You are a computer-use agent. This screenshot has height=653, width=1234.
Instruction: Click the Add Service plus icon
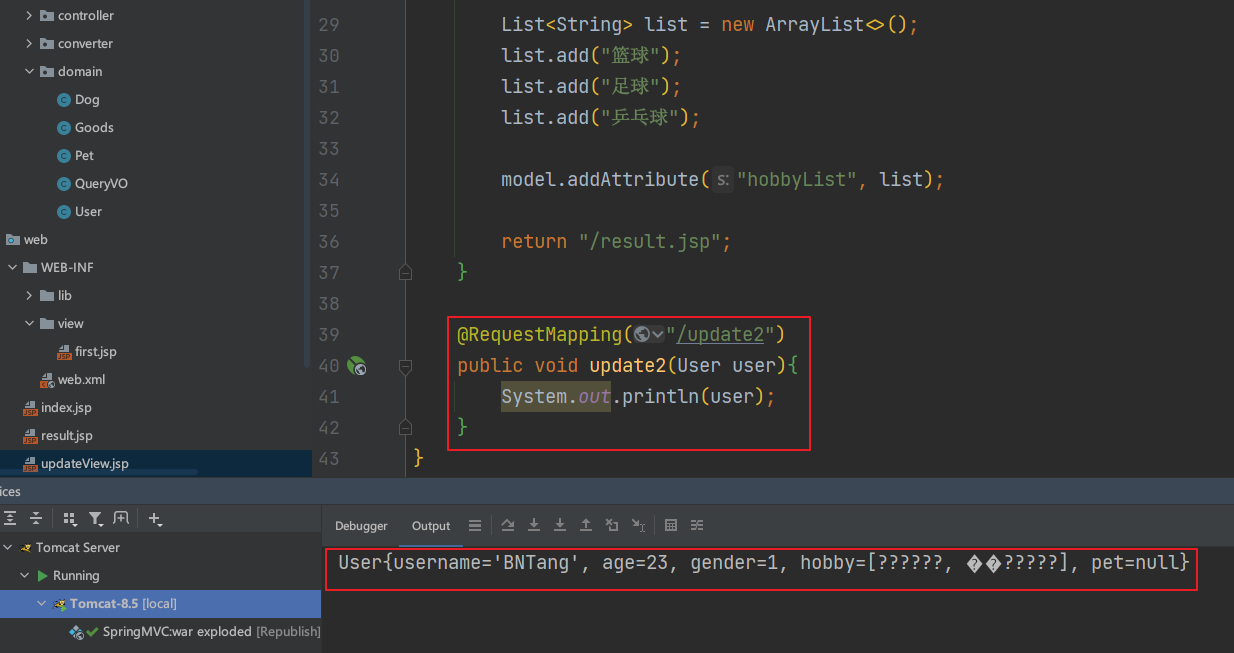click(155, 518)
